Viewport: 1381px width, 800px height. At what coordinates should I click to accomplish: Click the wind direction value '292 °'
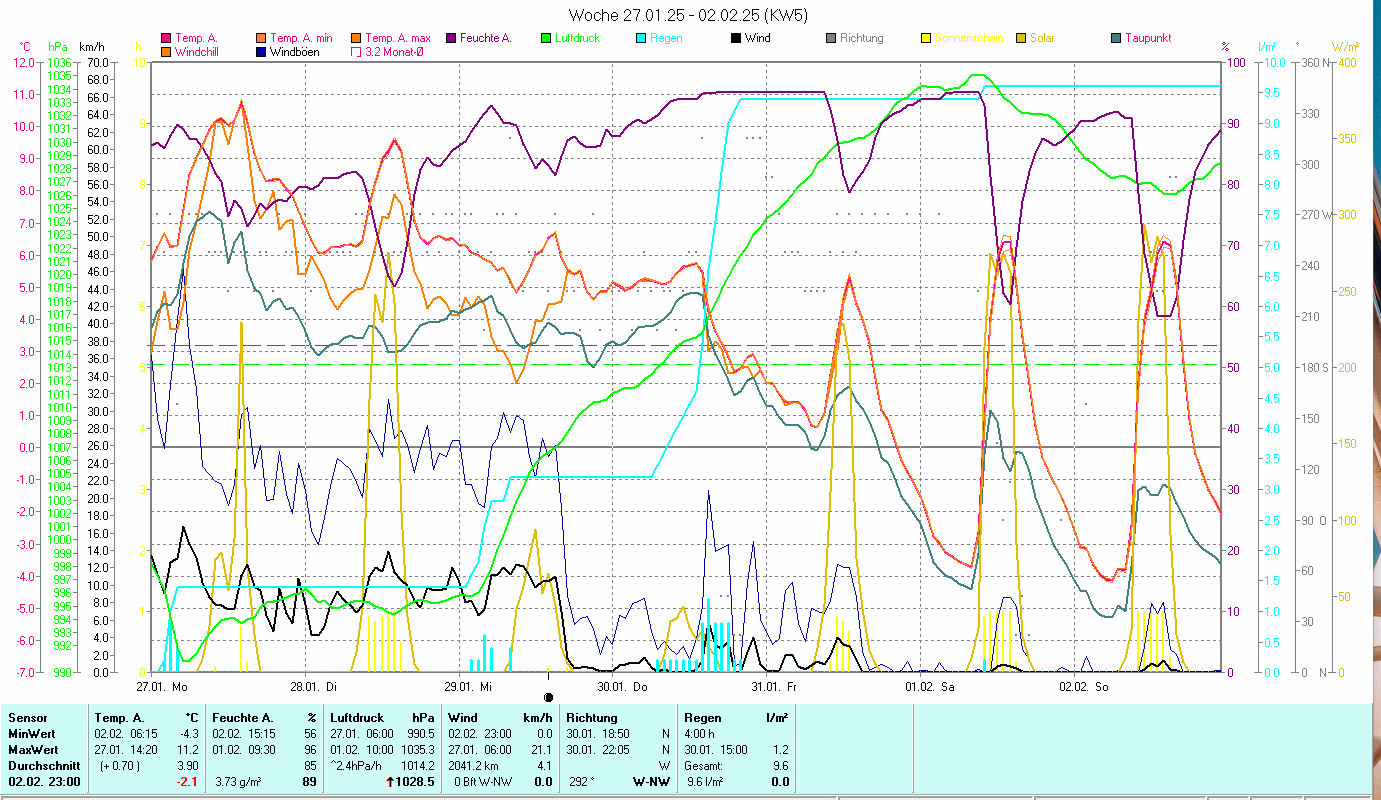[582, 782]
